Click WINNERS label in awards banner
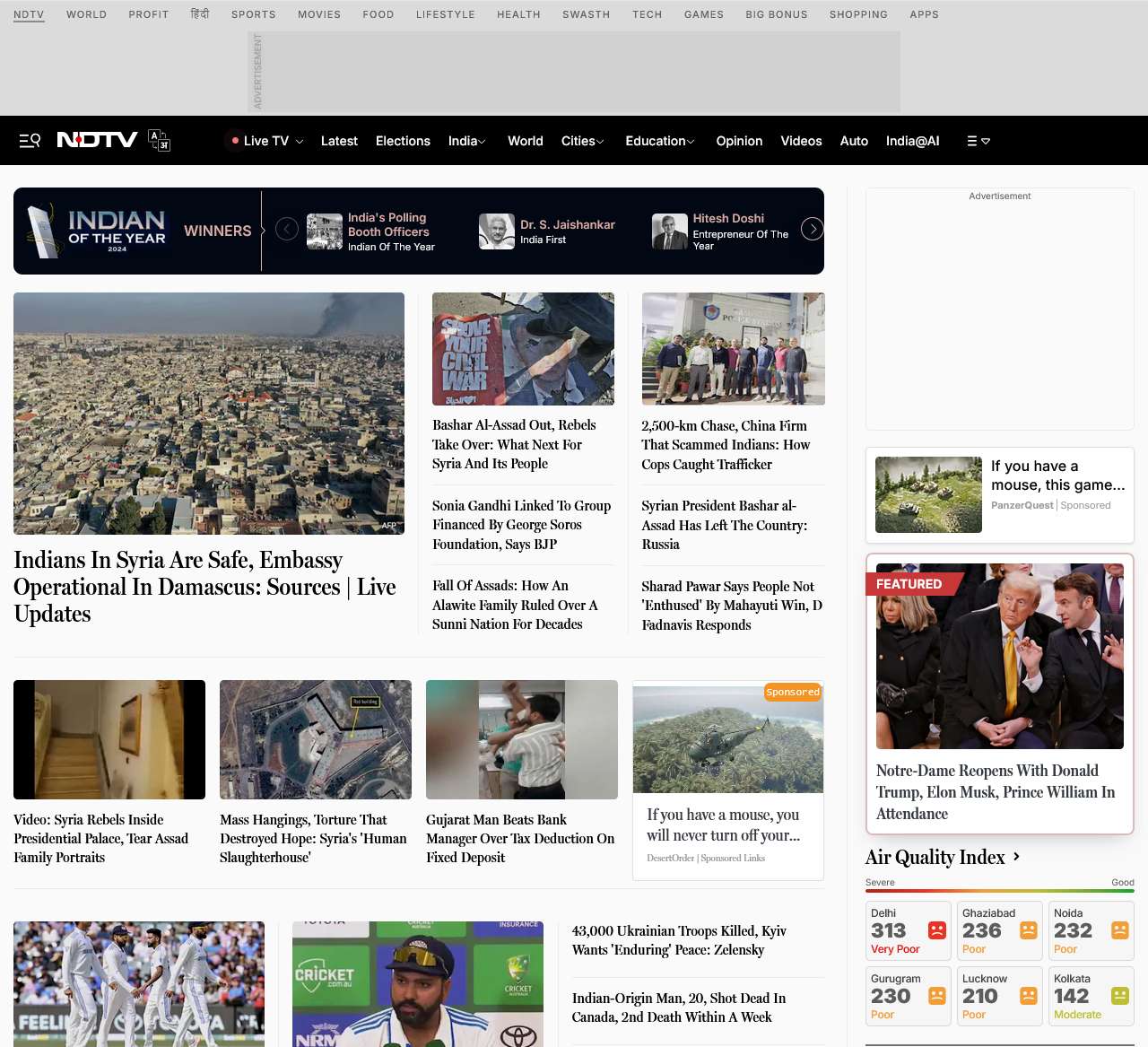 [x=218, y=231]
